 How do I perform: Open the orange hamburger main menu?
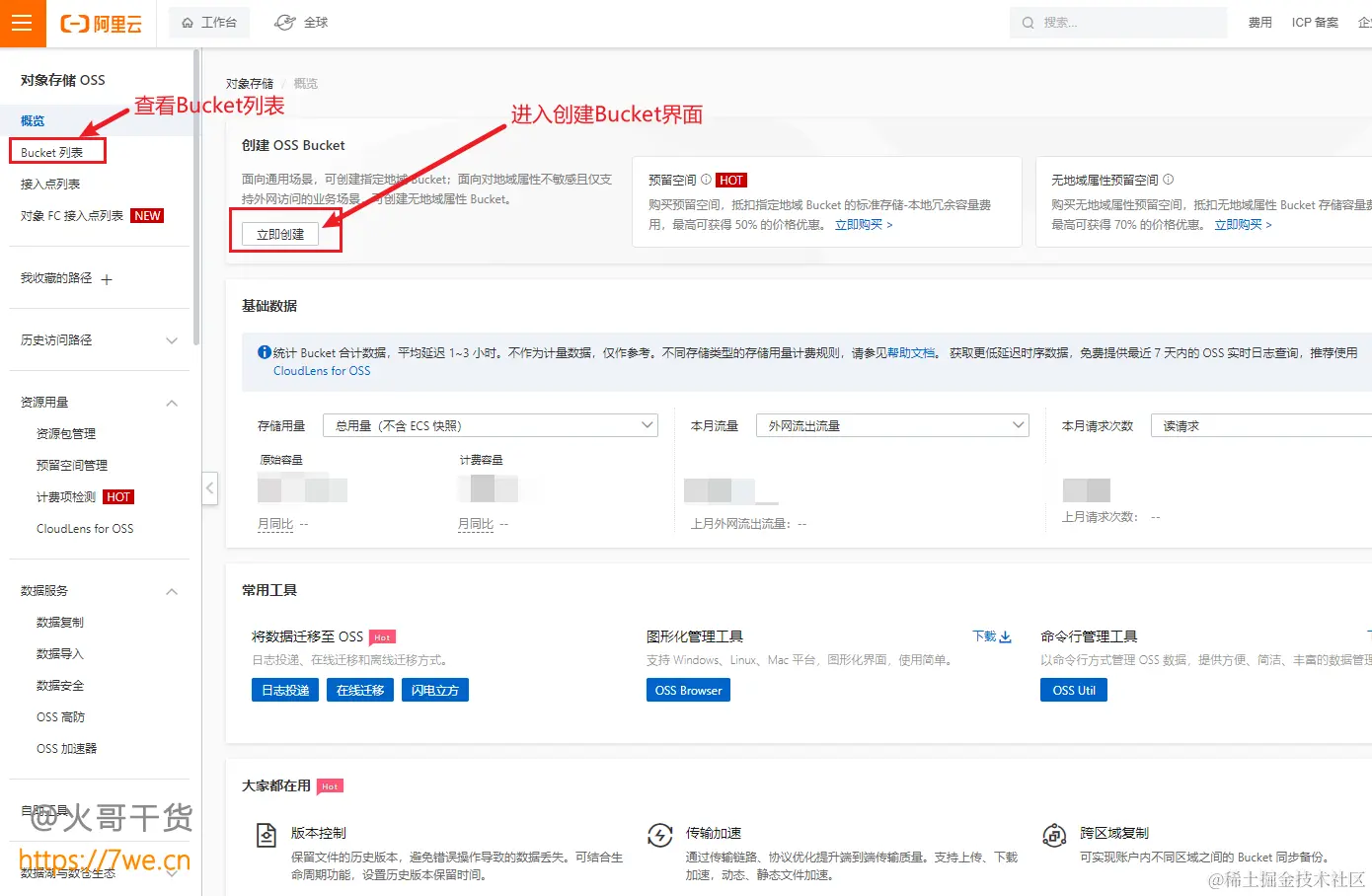(x=22, y=23)
